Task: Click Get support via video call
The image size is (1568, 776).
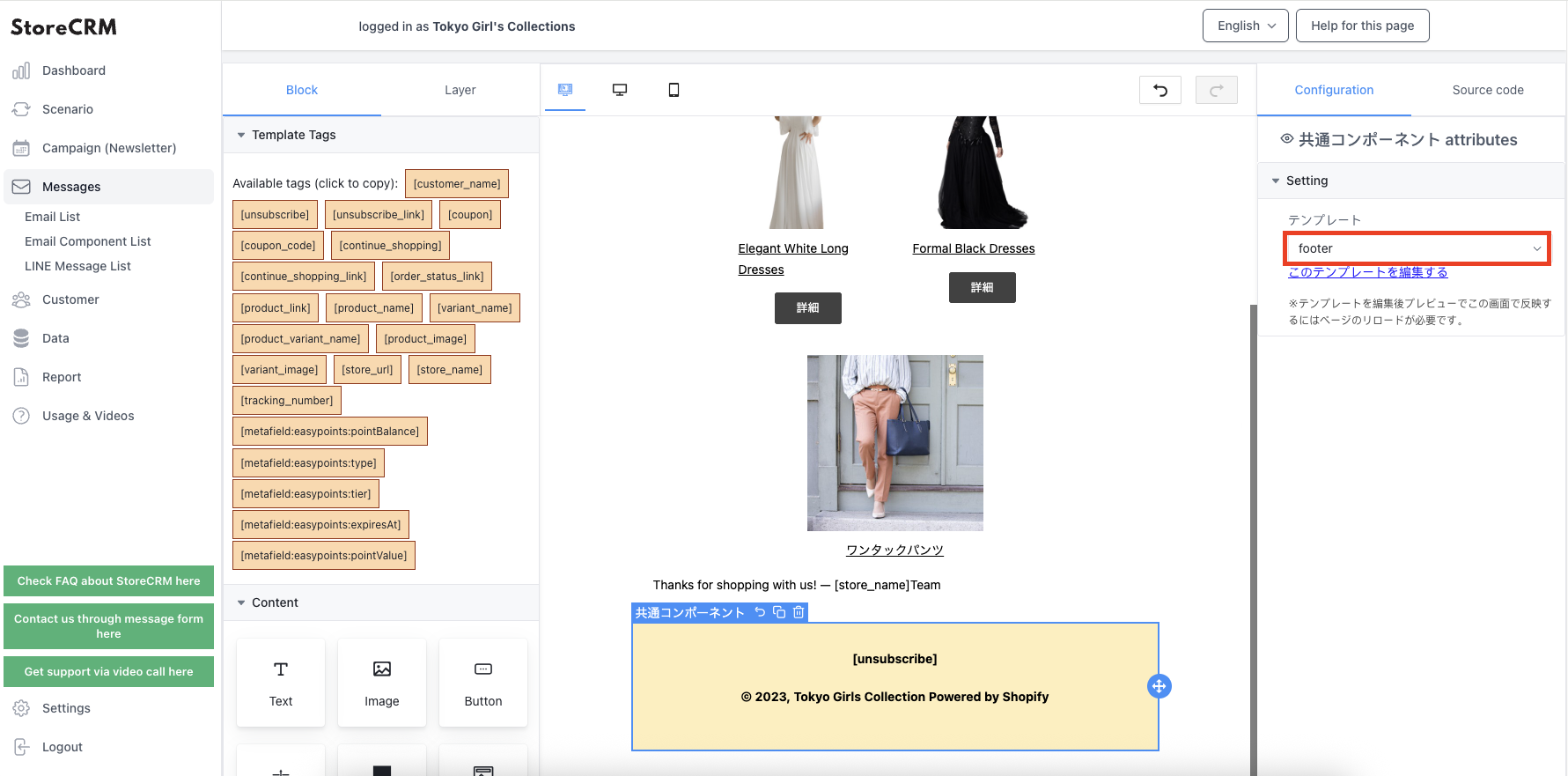Action: [x=108, y=672]
